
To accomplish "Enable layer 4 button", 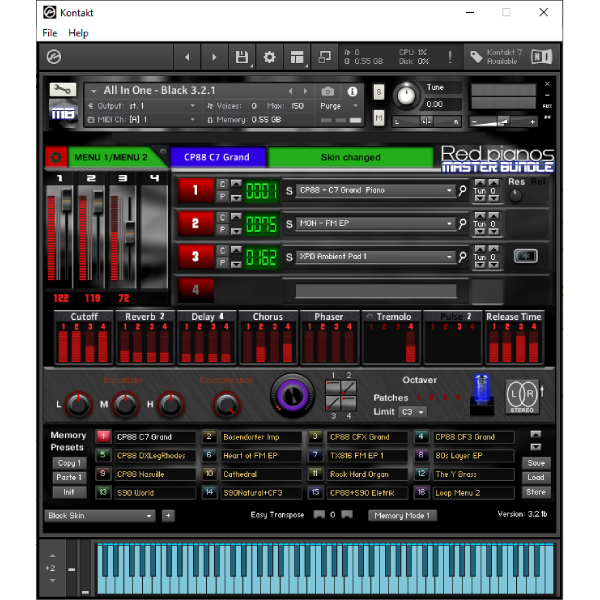I will tap(196, 290).
